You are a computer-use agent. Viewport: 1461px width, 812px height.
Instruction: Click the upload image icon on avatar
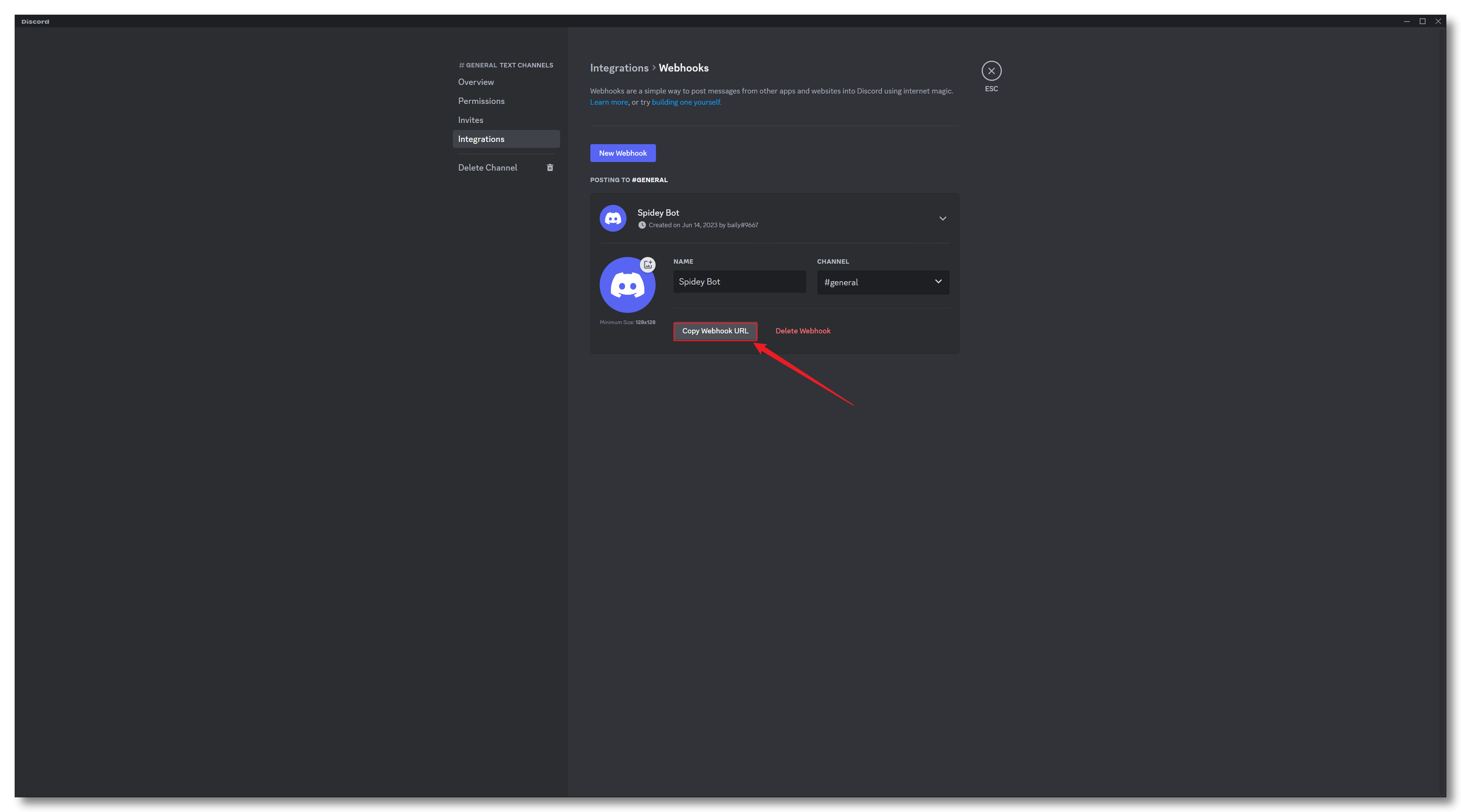(648, 264)
